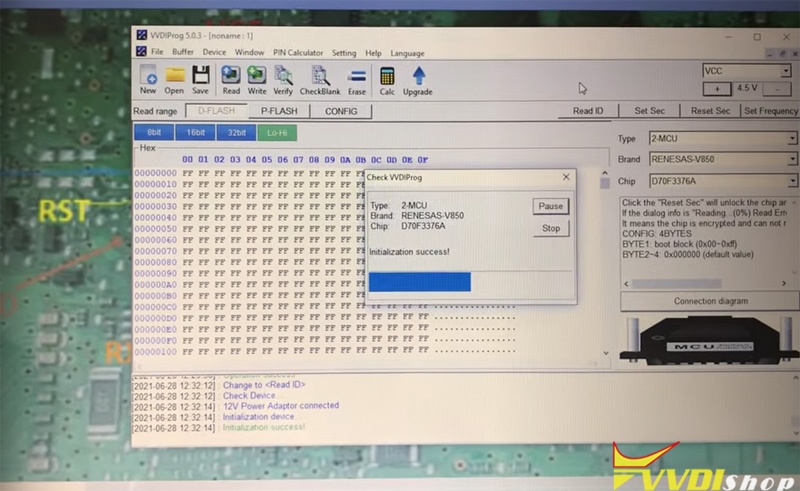Pause the Check VVDIProg operation
The width and height of the screenshot is (800, 491).
tap(551, 206)
